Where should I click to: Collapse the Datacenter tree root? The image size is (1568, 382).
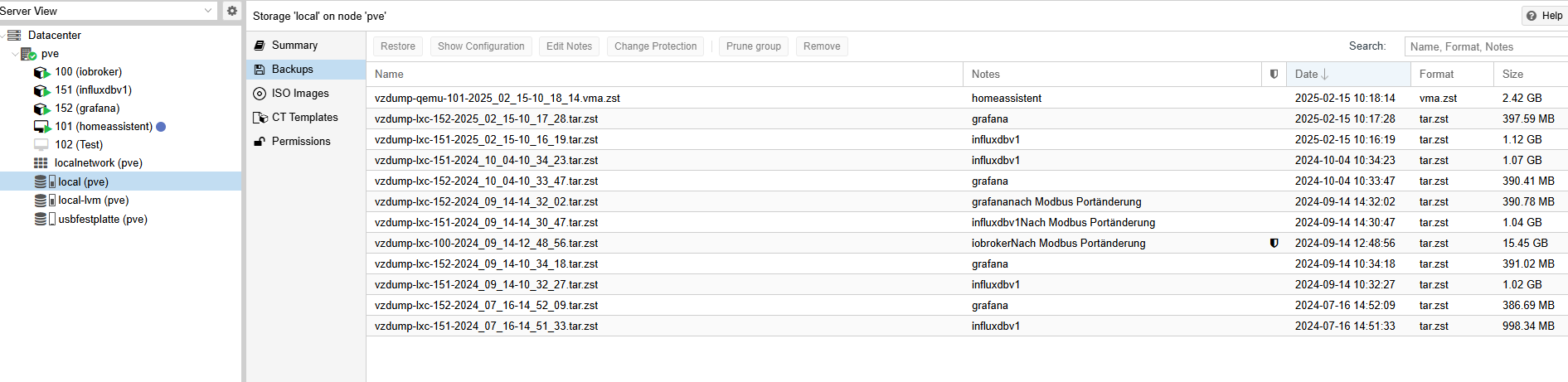tap(3, 36)
